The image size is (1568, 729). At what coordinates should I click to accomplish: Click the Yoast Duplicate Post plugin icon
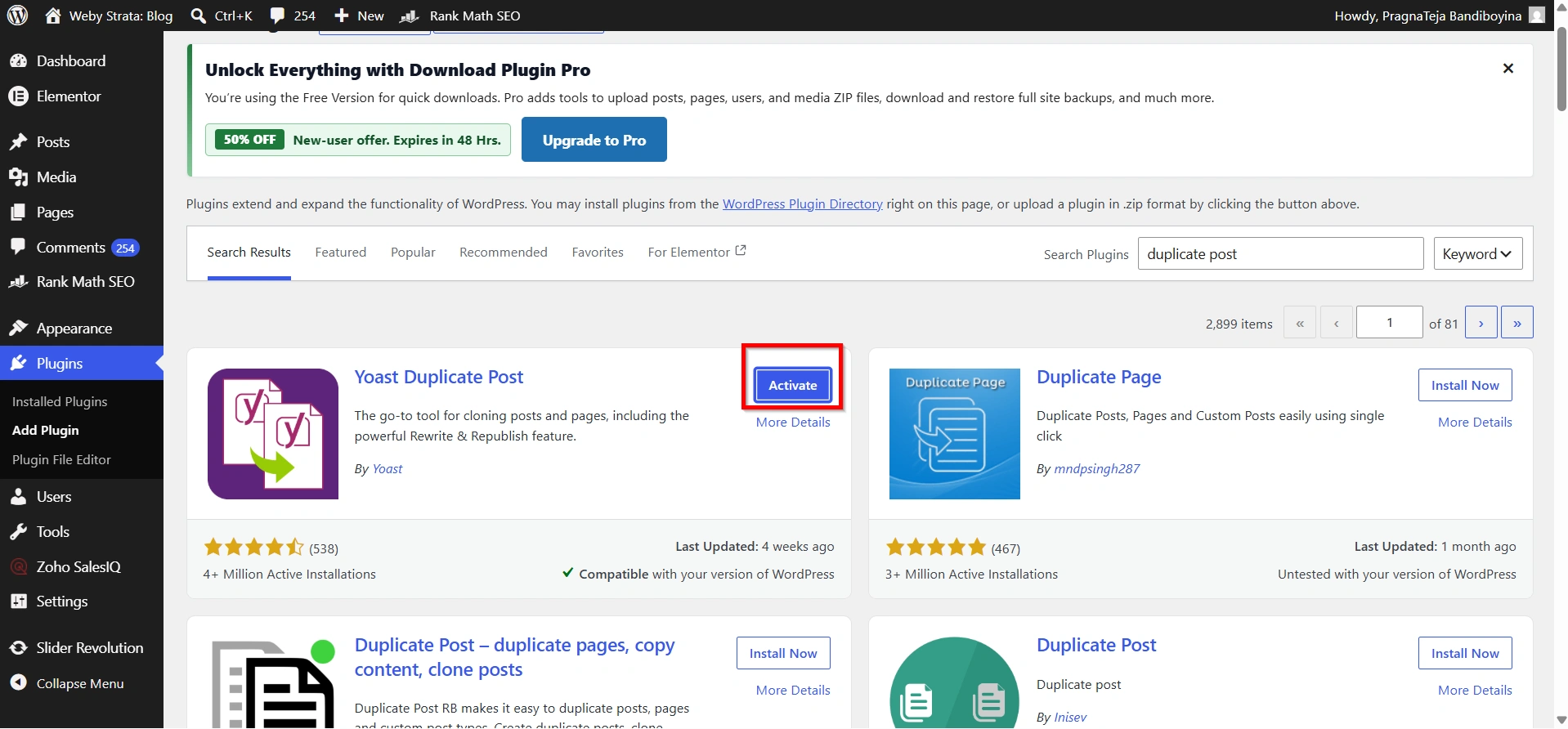[x=273, y=434]
